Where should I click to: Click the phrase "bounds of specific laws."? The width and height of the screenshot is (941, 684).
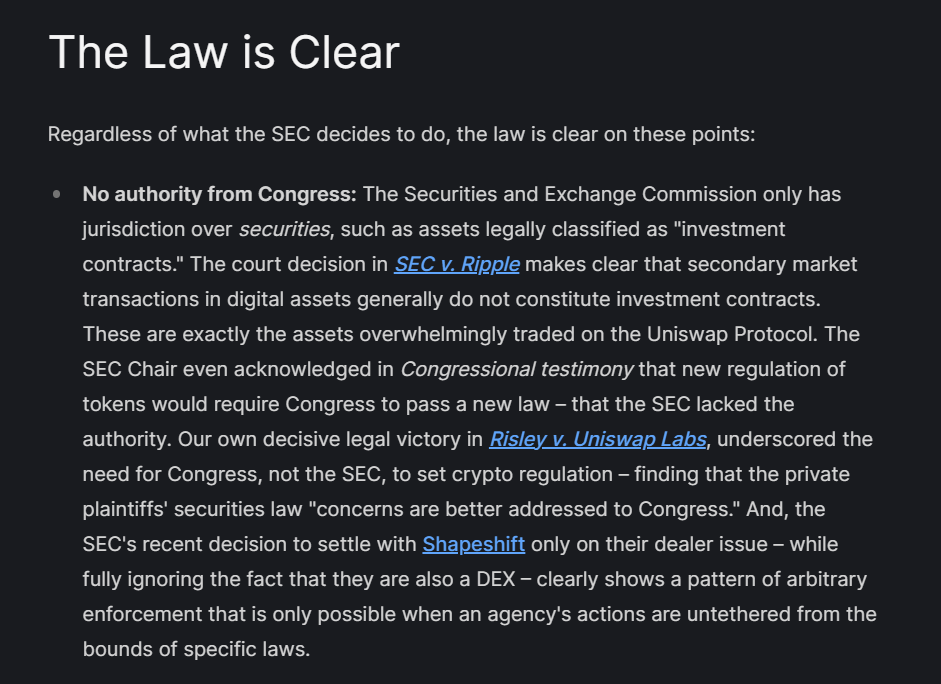click(196, 650)
